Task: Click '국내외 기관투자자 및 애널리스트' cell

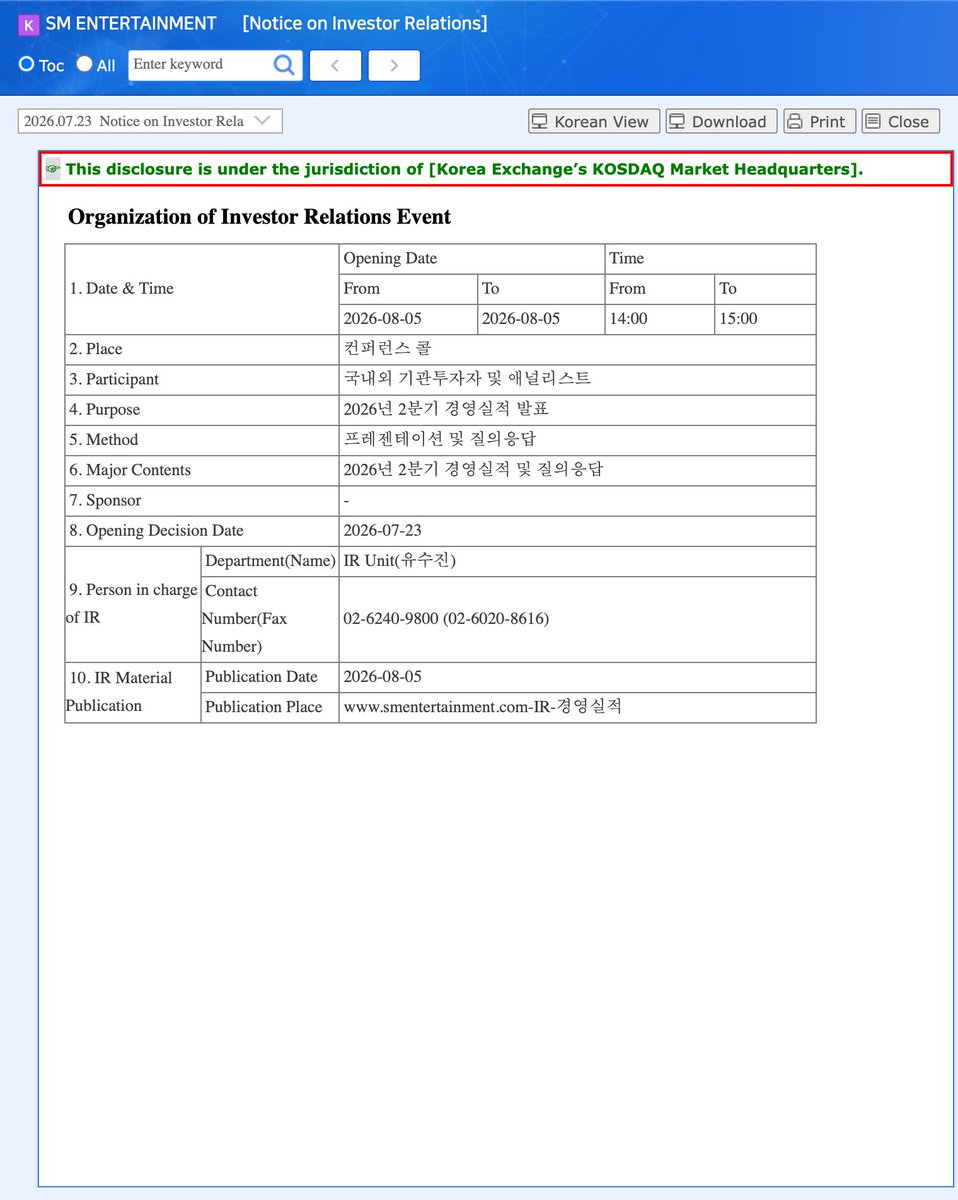Action: click(x=578, y=380)
